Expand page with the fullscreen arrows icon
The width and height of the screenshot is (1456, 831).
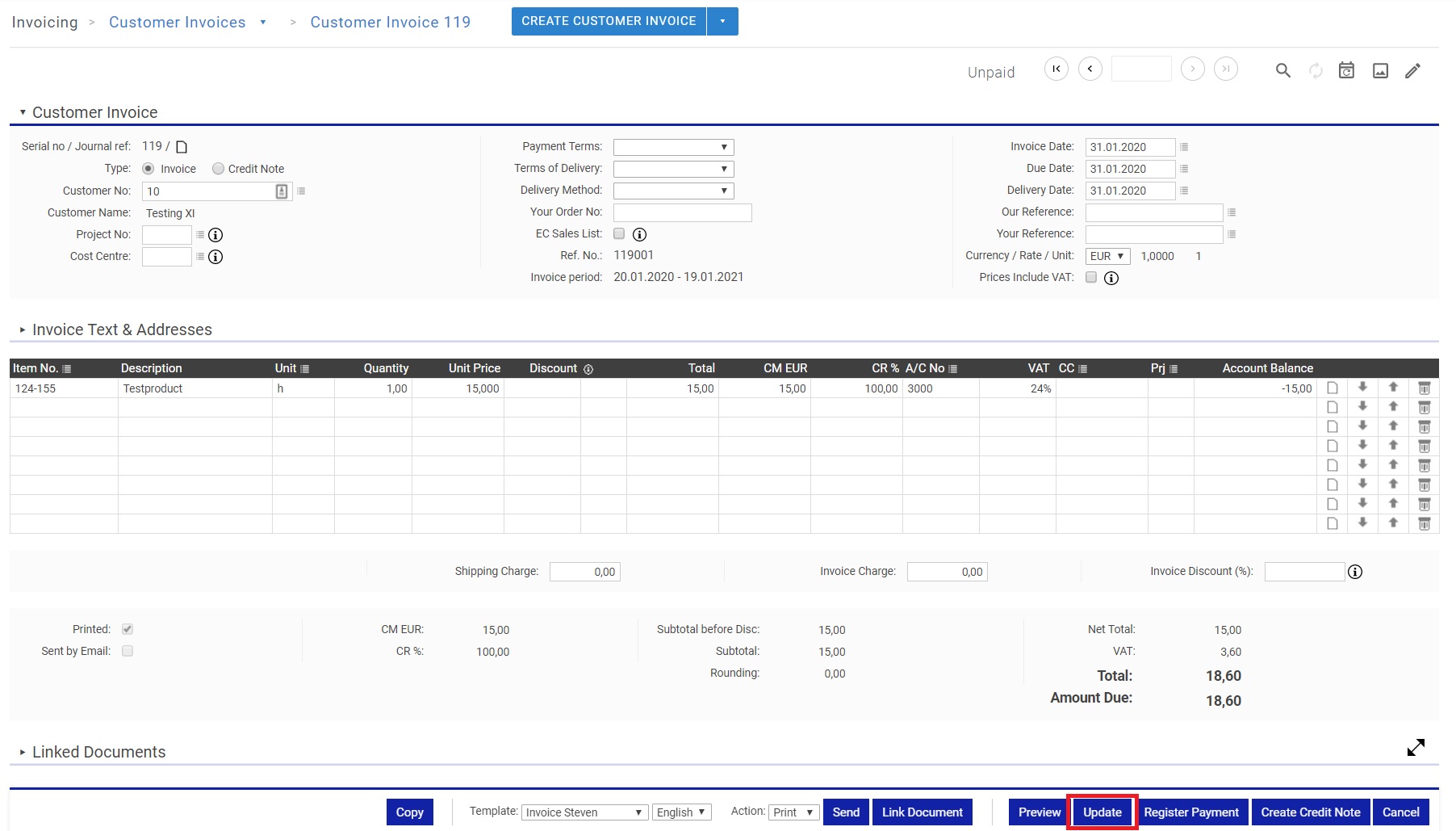point(1416,748)
